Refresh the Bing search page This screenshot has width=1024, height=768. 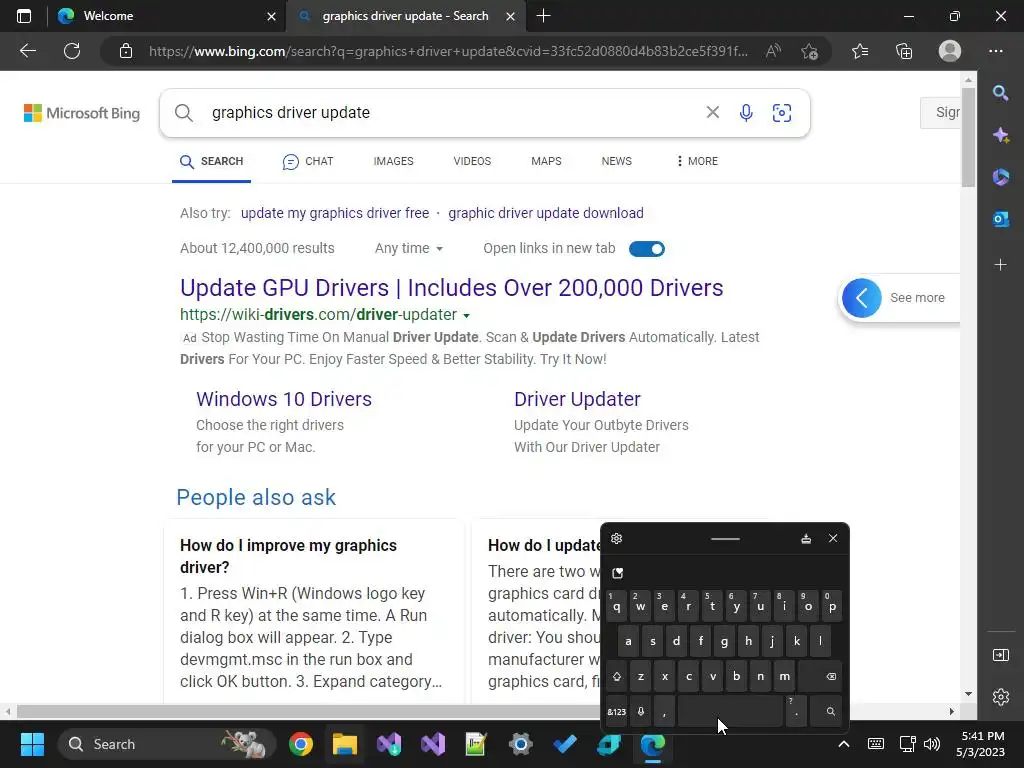click(72, 51)
